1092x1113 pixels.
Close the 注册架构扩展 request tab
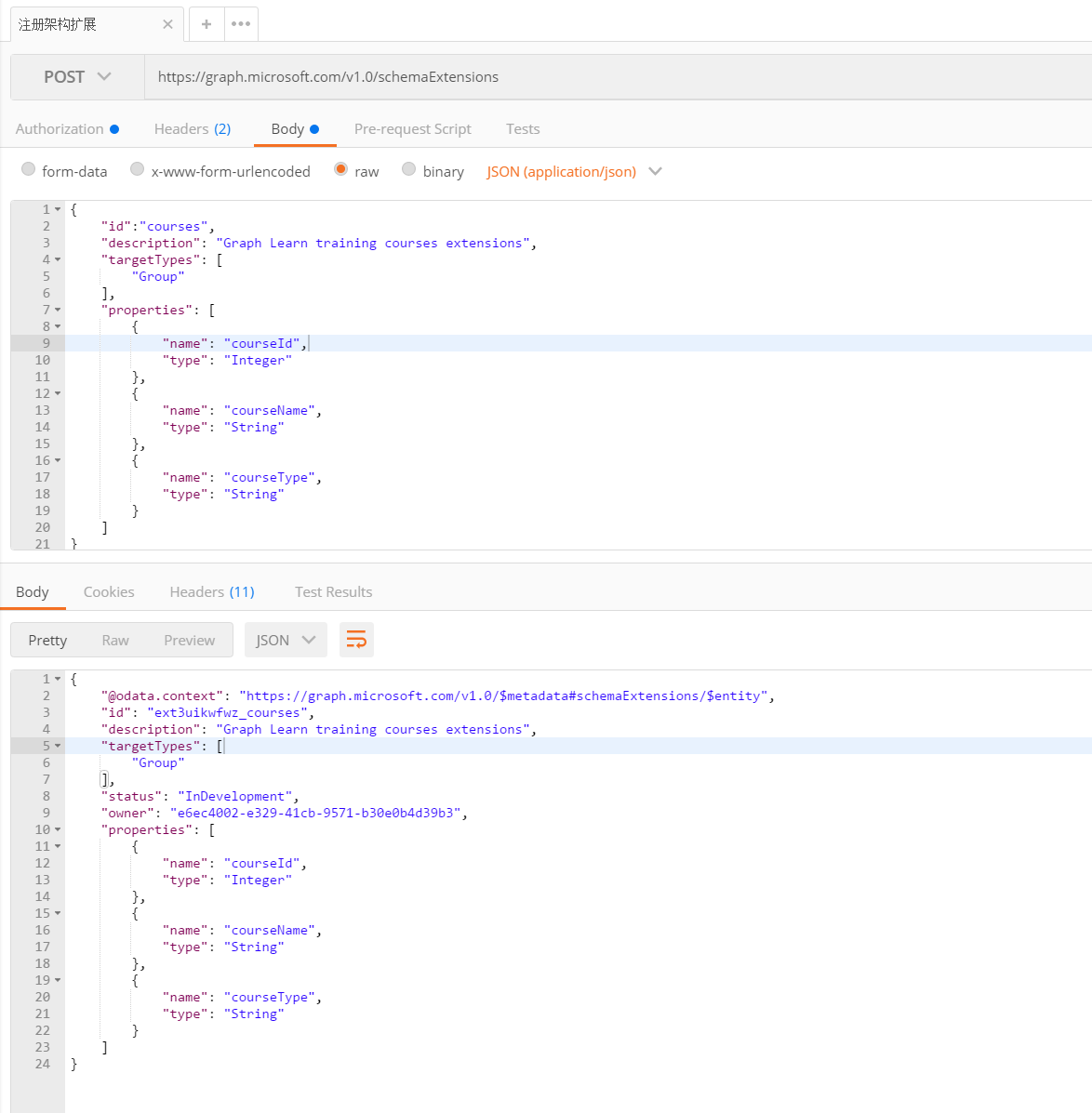167,24
